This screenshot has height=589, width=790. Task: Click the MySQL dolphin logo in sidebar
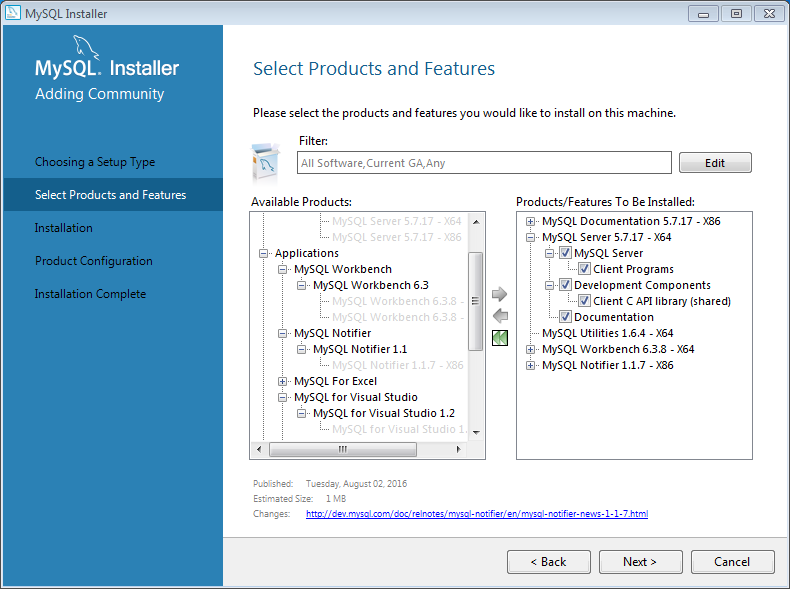click(86, 47)
